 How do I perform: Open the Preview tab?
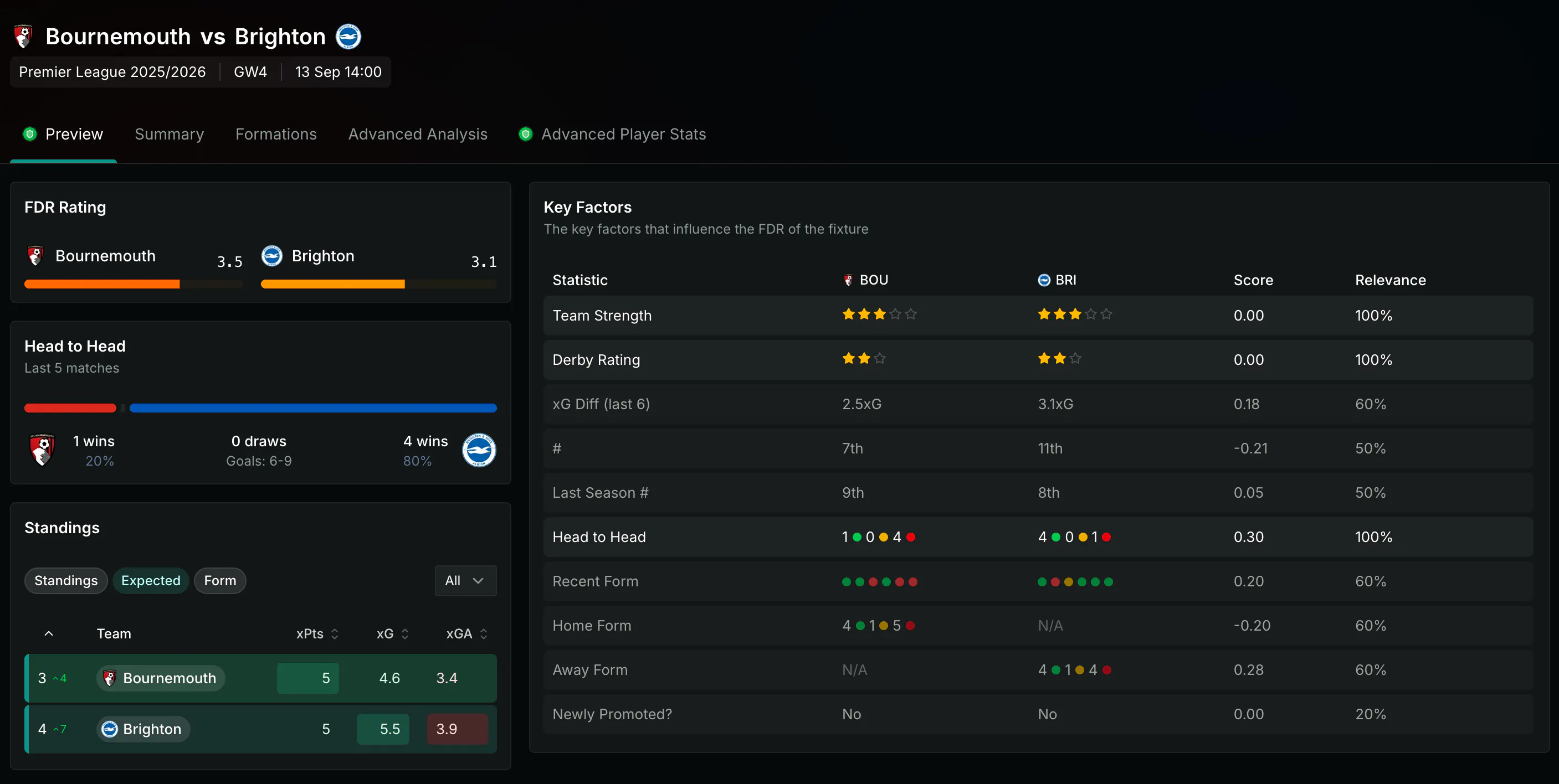coord(63,135)
